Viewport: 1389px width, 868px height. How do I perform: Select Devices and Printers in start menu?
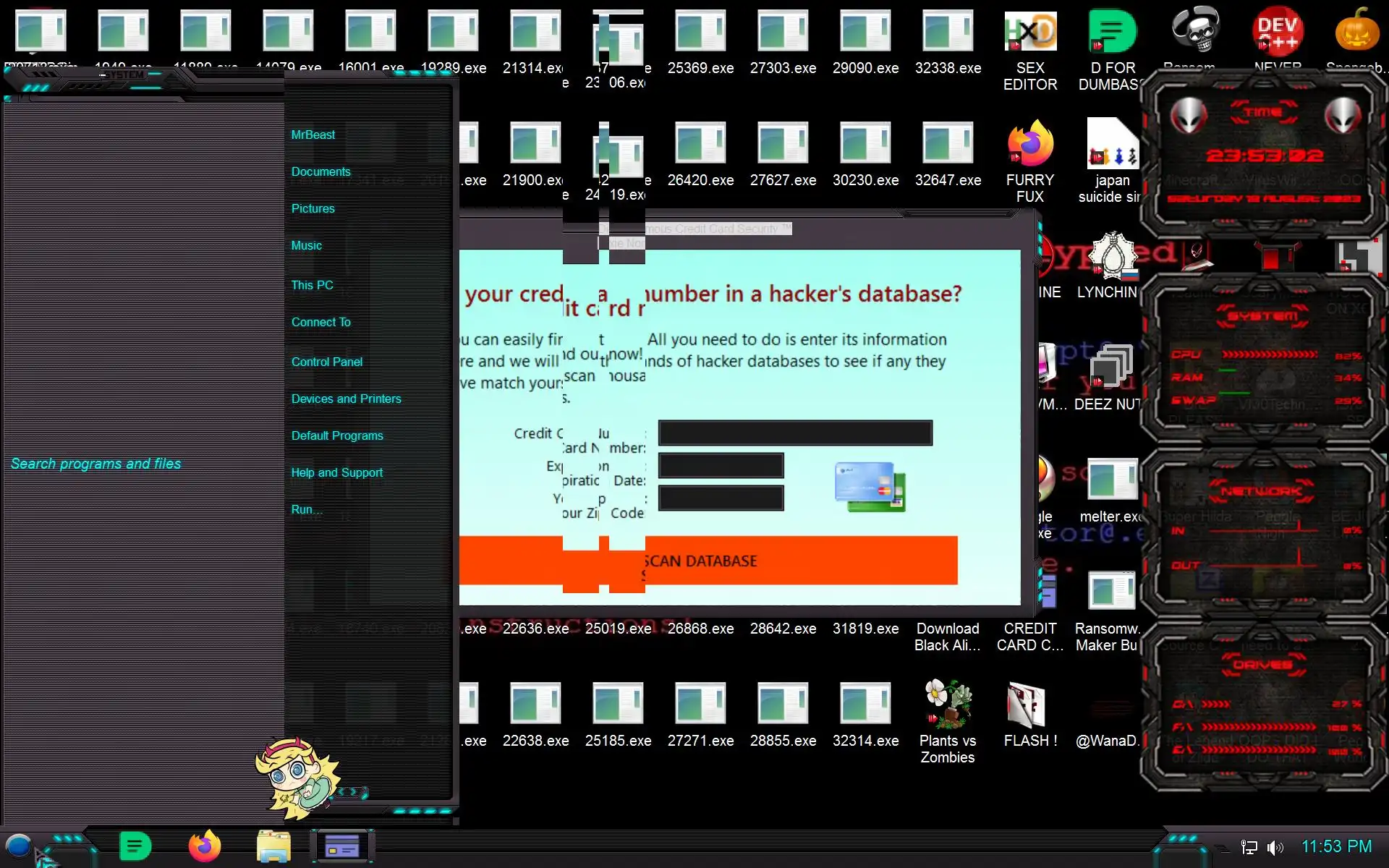click(x=346, y=399)
